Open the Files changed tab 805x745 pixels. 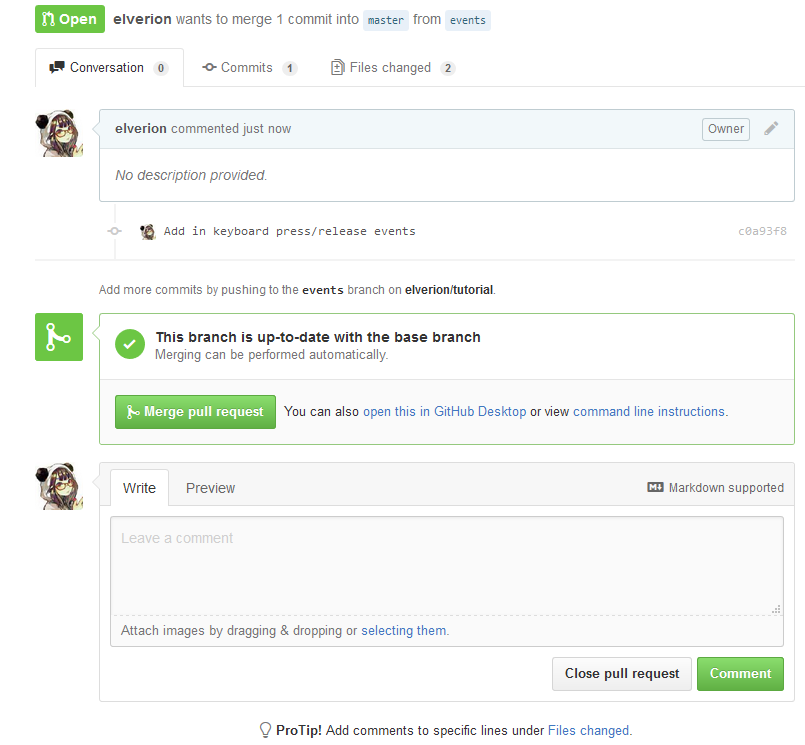[392, 68]
